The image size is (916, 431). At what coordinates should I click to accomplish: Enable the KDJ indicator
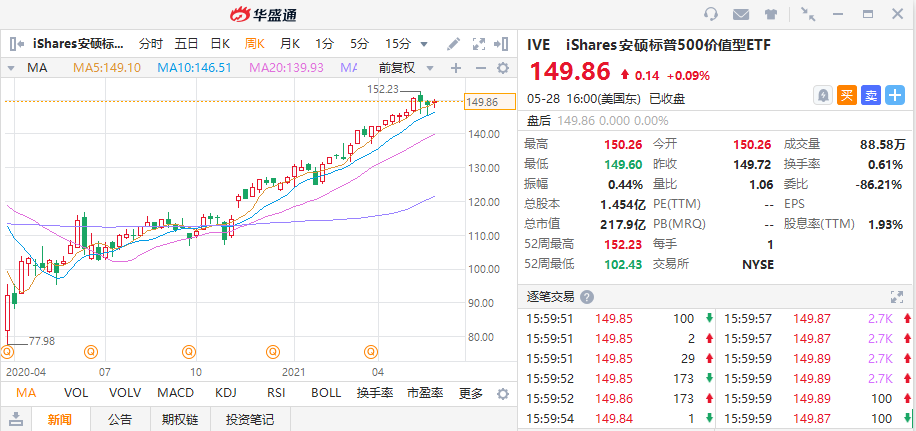point(225,393)
